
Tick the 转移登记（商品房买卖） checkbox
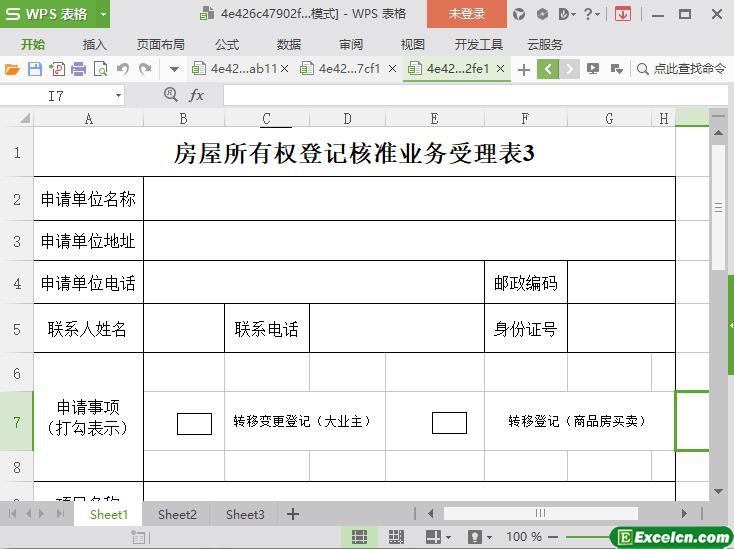pos(449,423)
